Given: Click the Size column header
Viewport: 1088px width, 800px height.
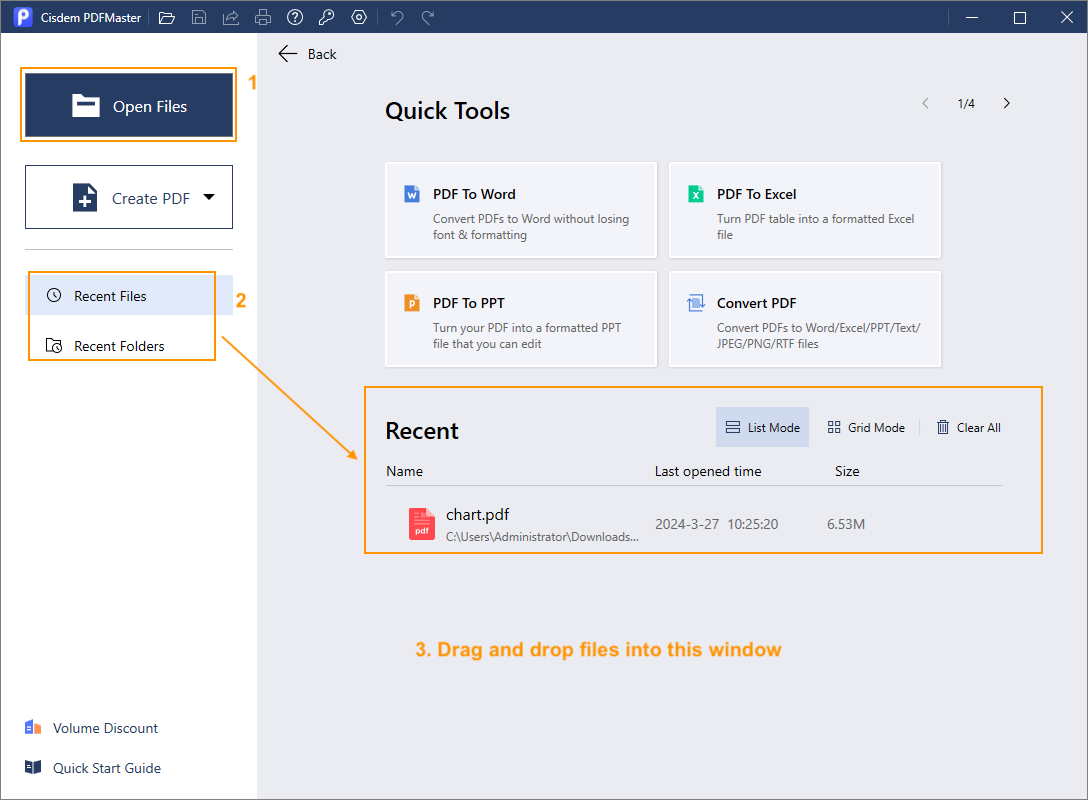Looking at the screenshot, I should tap(847, 471).
